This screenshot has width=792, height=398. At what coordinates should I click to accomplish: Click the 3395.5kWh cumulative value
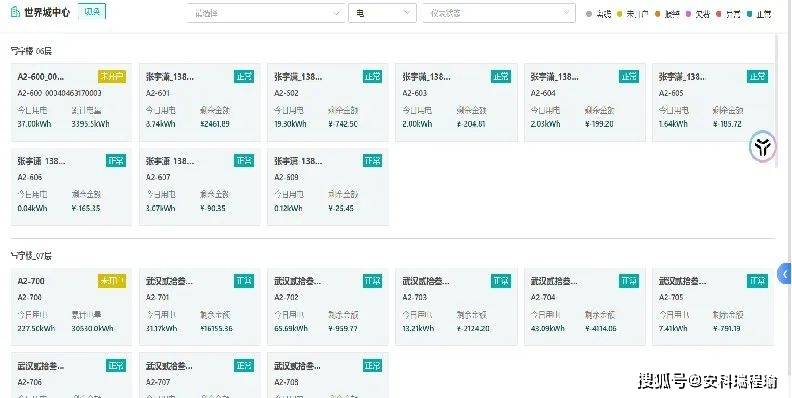pyautogui.click(x=90, y=124)
